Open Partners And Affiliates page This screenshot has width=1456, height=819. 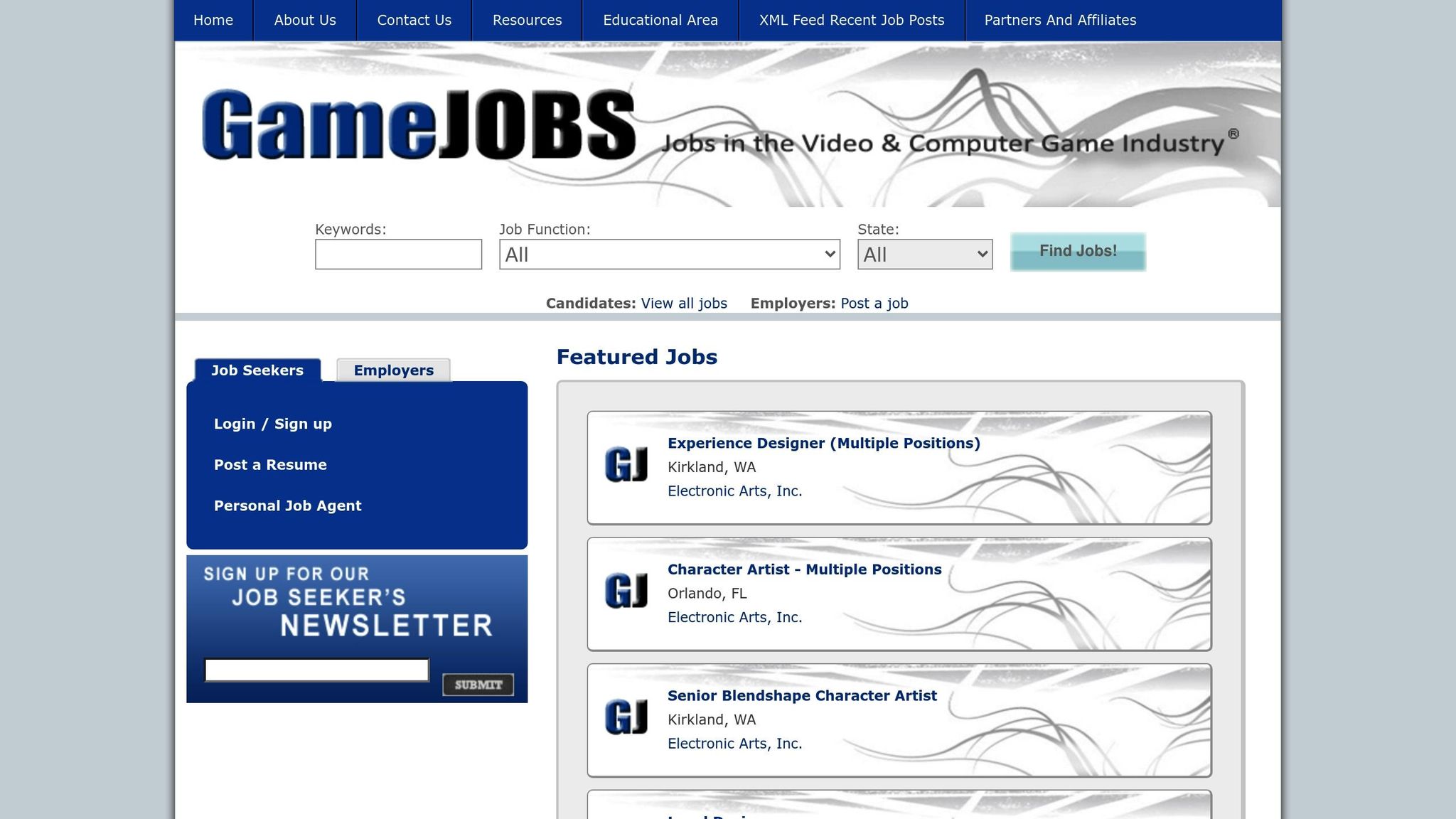pyautogui.click(x=1060, y=20)
